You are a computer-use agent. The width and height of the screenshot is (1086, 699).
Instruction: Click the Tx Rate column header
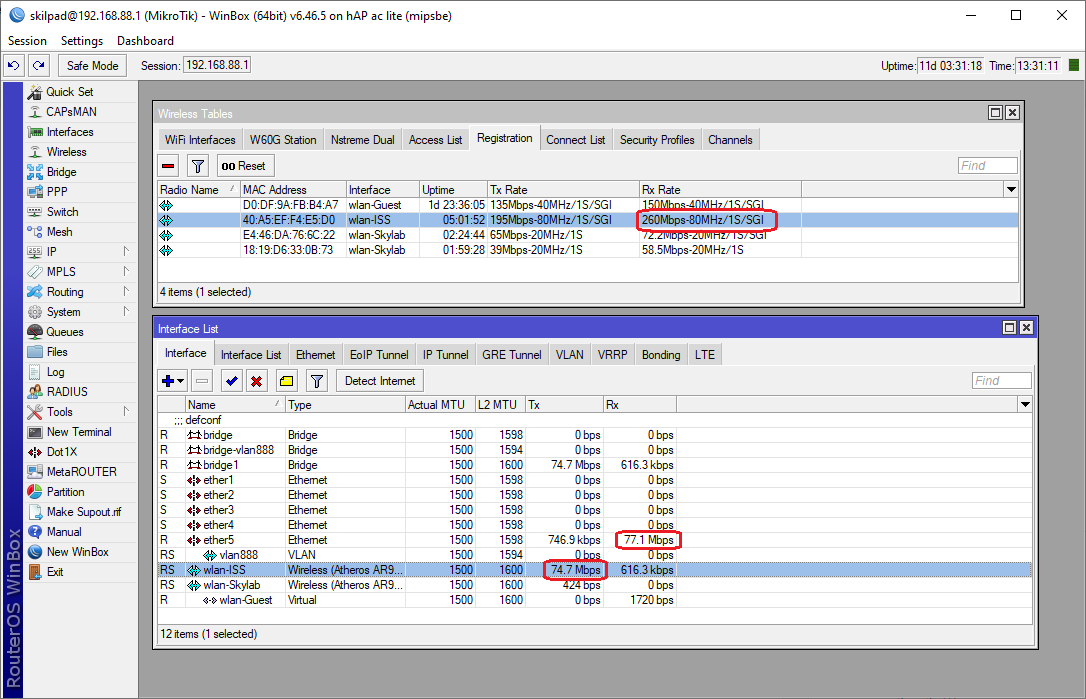click(563, 190)
